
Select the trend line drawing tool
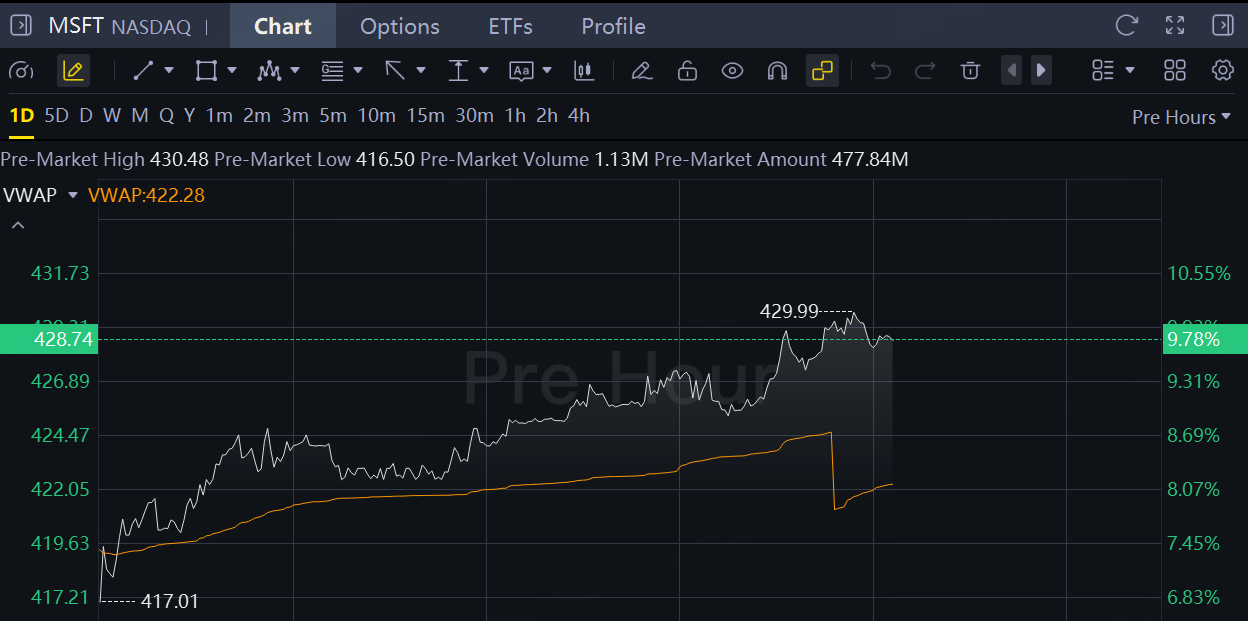click(x=143, y=70)
